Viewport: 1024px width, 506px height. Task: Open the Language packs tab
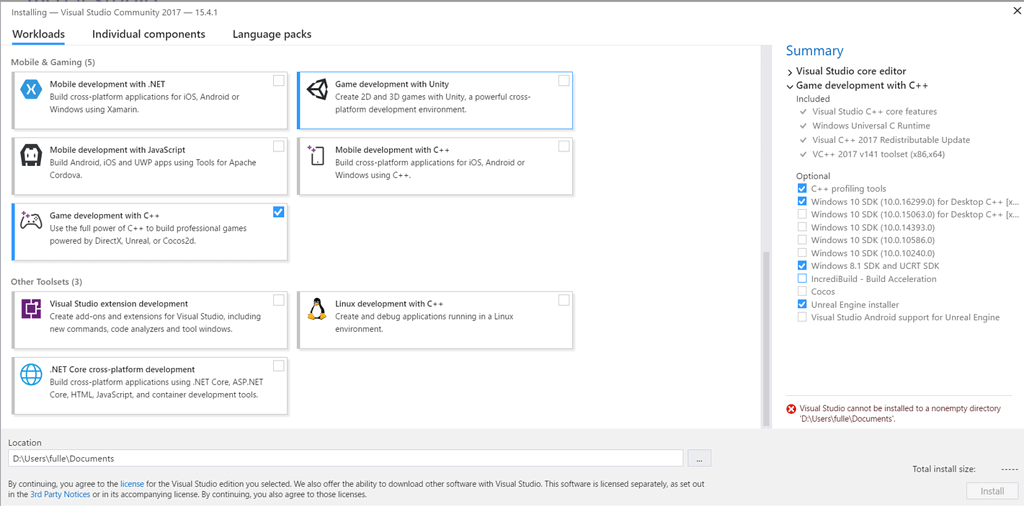pyautogui.click(x=272, y=34)
